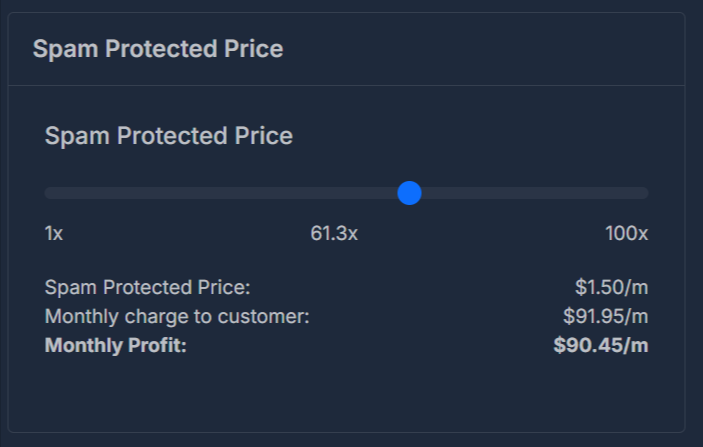Click the slider track's far right end
703x447 pixels.
click(x=645, y=193)
